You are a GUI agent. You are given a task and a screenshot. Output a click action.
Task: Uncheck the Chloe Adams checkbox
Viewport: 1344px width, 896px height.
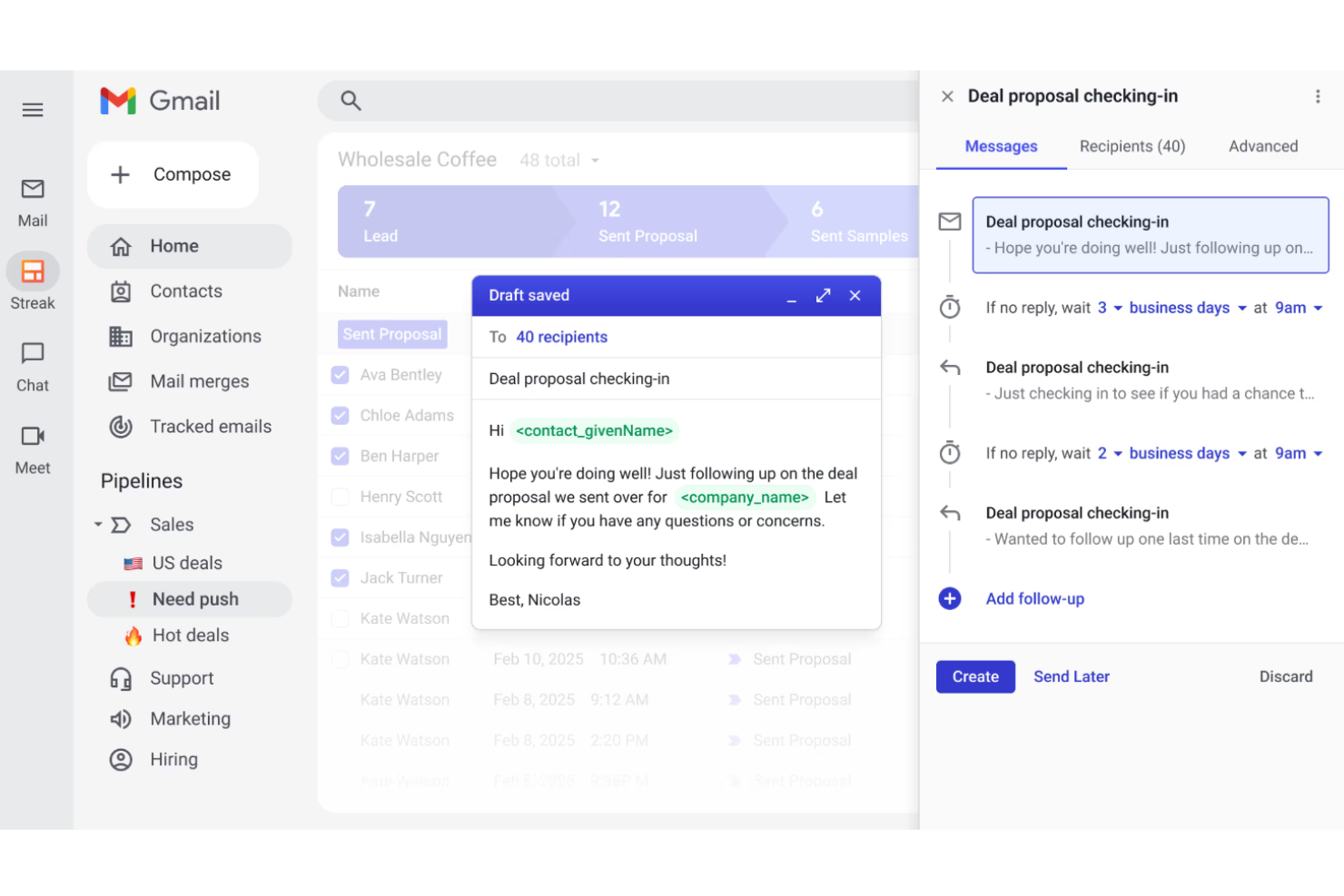coord(341,416)
